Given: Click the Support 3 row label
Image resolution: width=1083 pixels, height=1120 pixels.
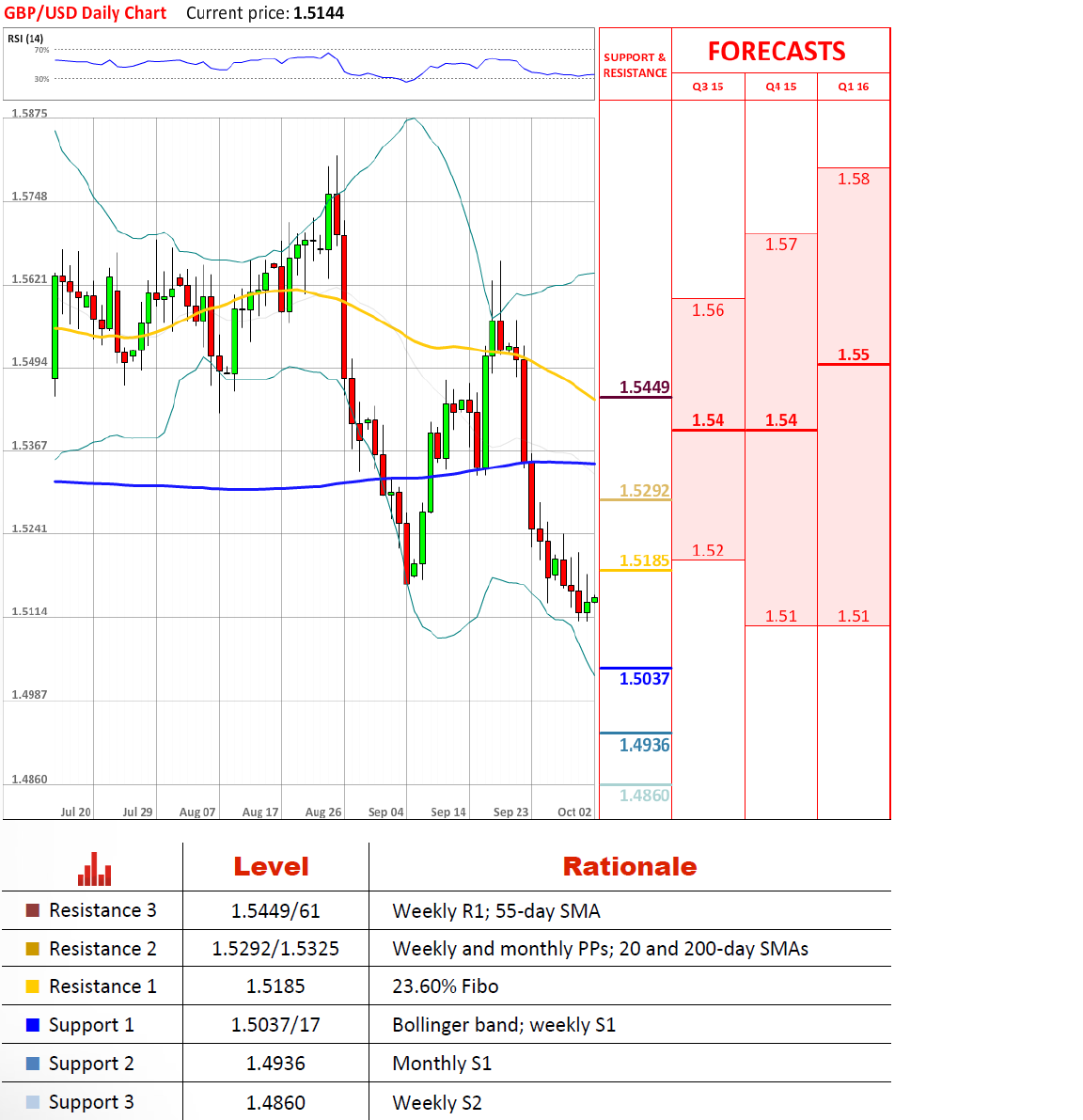Looking at the screenshot, I should click(x=90, y=1103).
